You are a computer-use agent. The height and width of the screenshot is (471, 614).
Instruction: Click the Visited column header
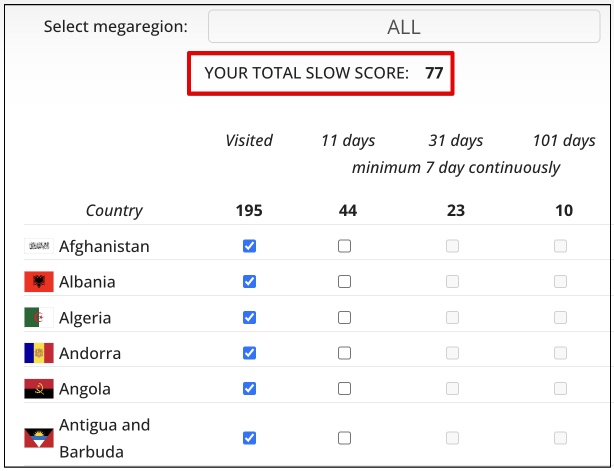click(x=249, y=140)
